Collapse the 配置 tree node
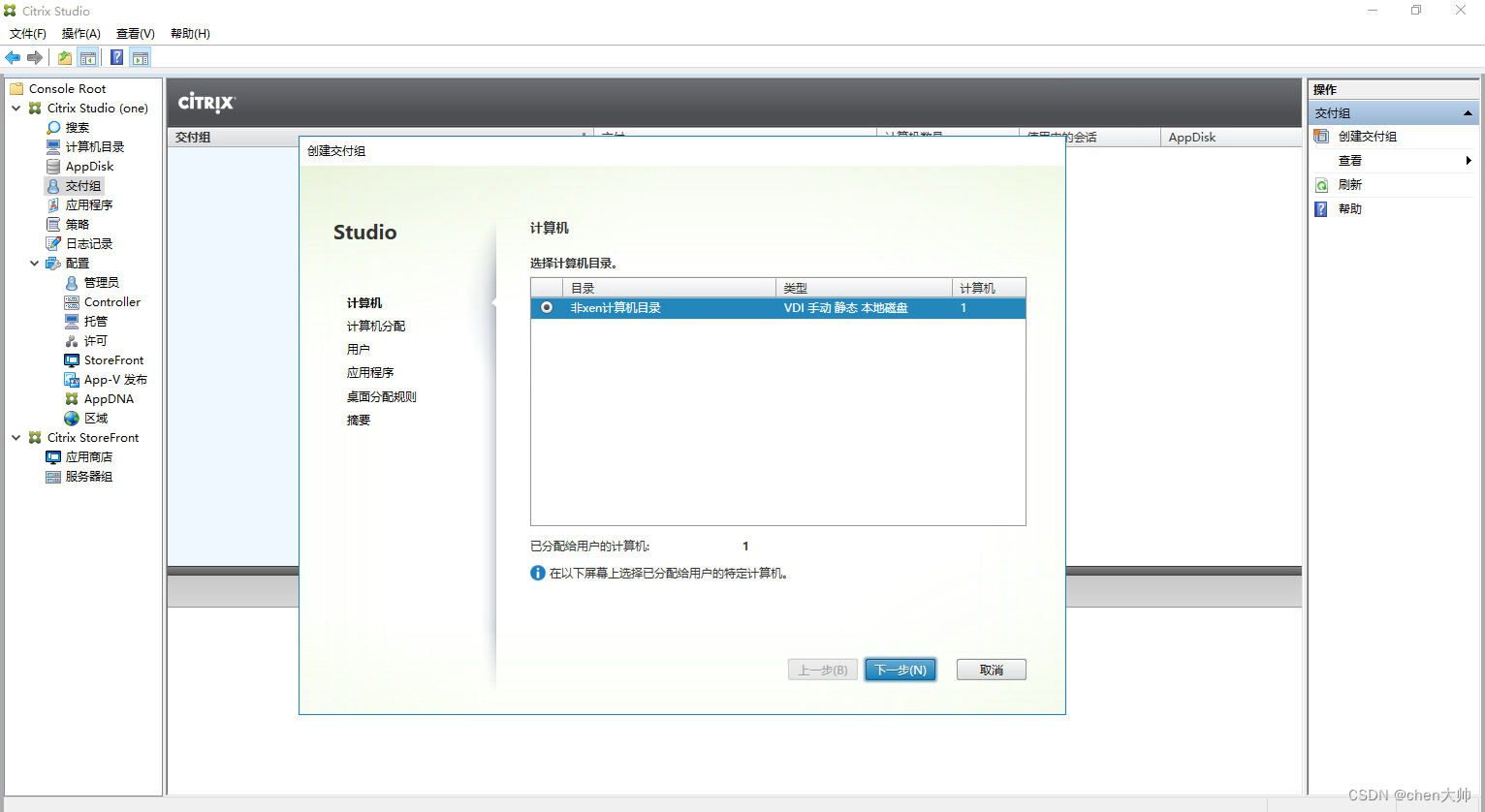The image size is (1485, 812). pos(35,263)
